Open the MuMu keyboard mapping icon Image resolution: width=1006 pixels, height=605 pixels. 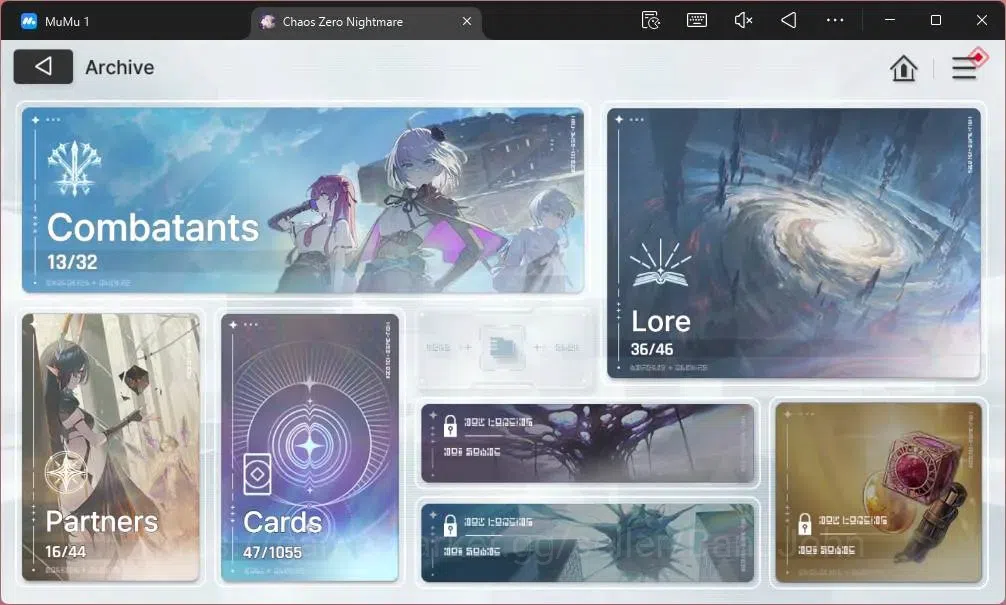click(x=697, y=21)
